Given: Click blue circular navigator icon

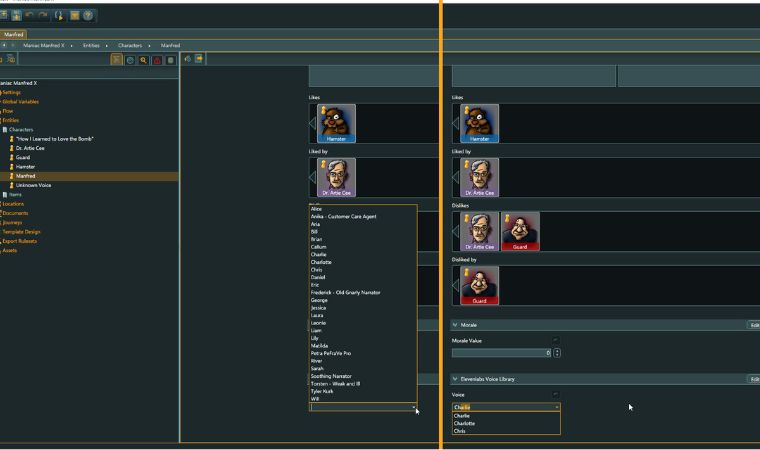Looking at the screenshot, I should 130,60.
